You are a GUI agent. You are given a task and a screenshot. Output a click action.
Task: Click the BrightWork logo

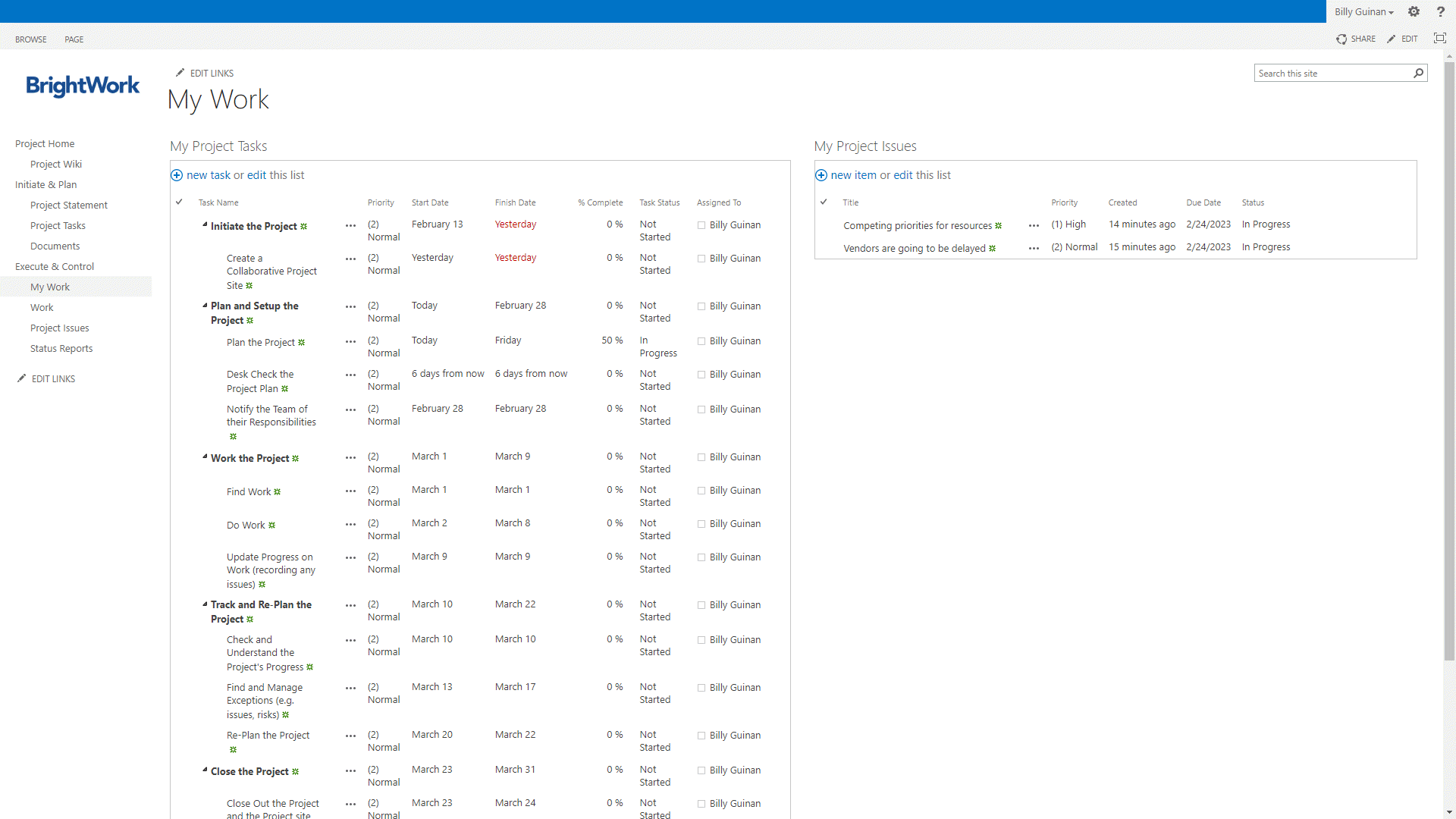click(83, 86)
